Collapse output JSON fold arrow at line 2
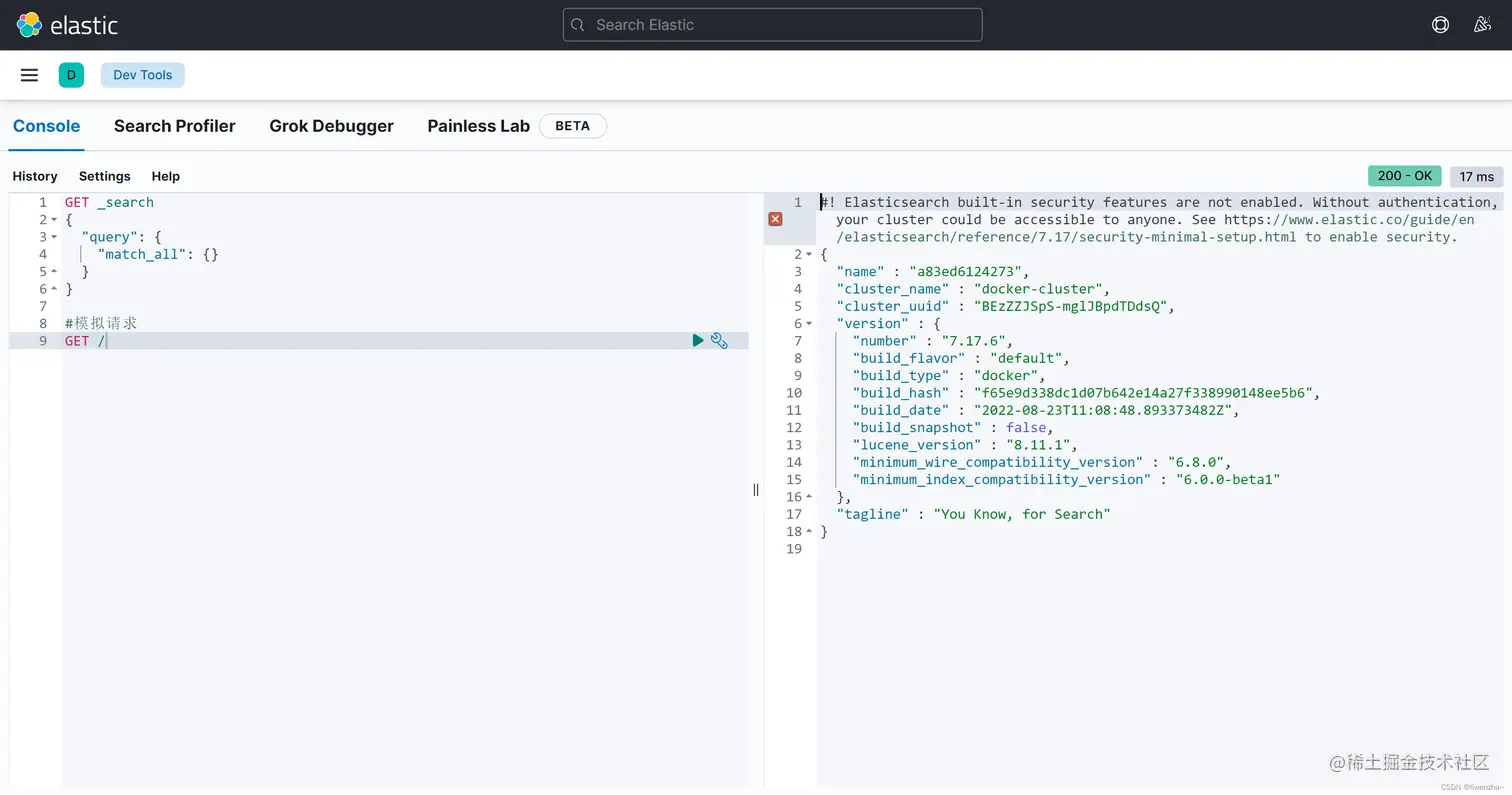 pyautogui.click(x=809, y=254)
